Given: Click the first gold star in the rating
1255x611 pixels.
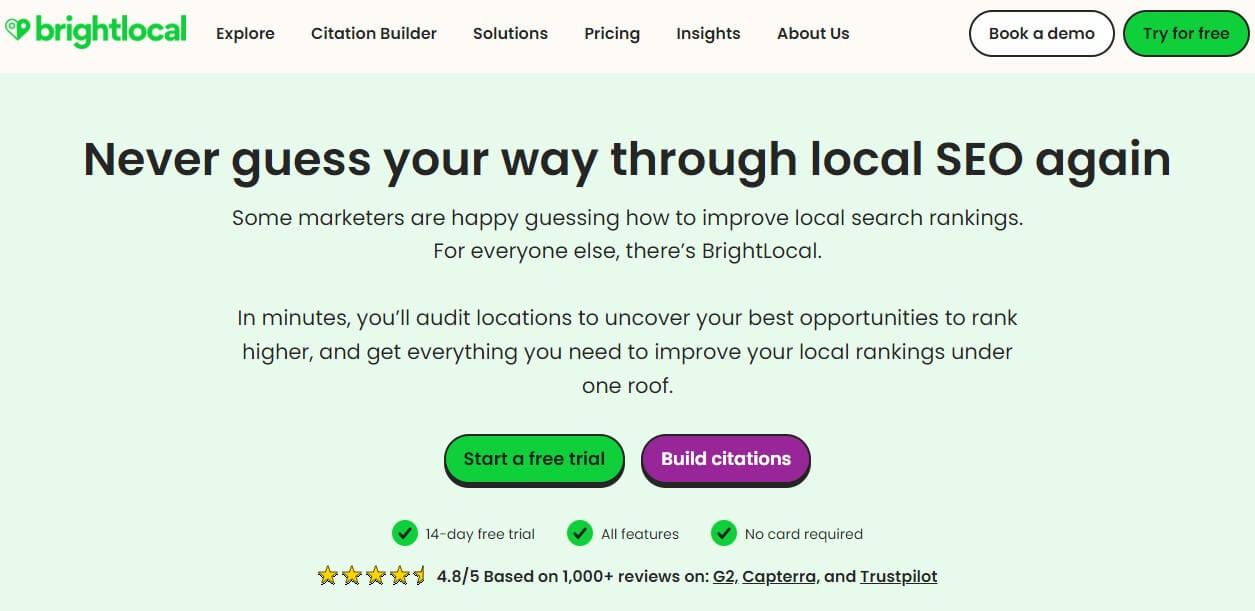Looking at the screenshot, I should [326, 576].
